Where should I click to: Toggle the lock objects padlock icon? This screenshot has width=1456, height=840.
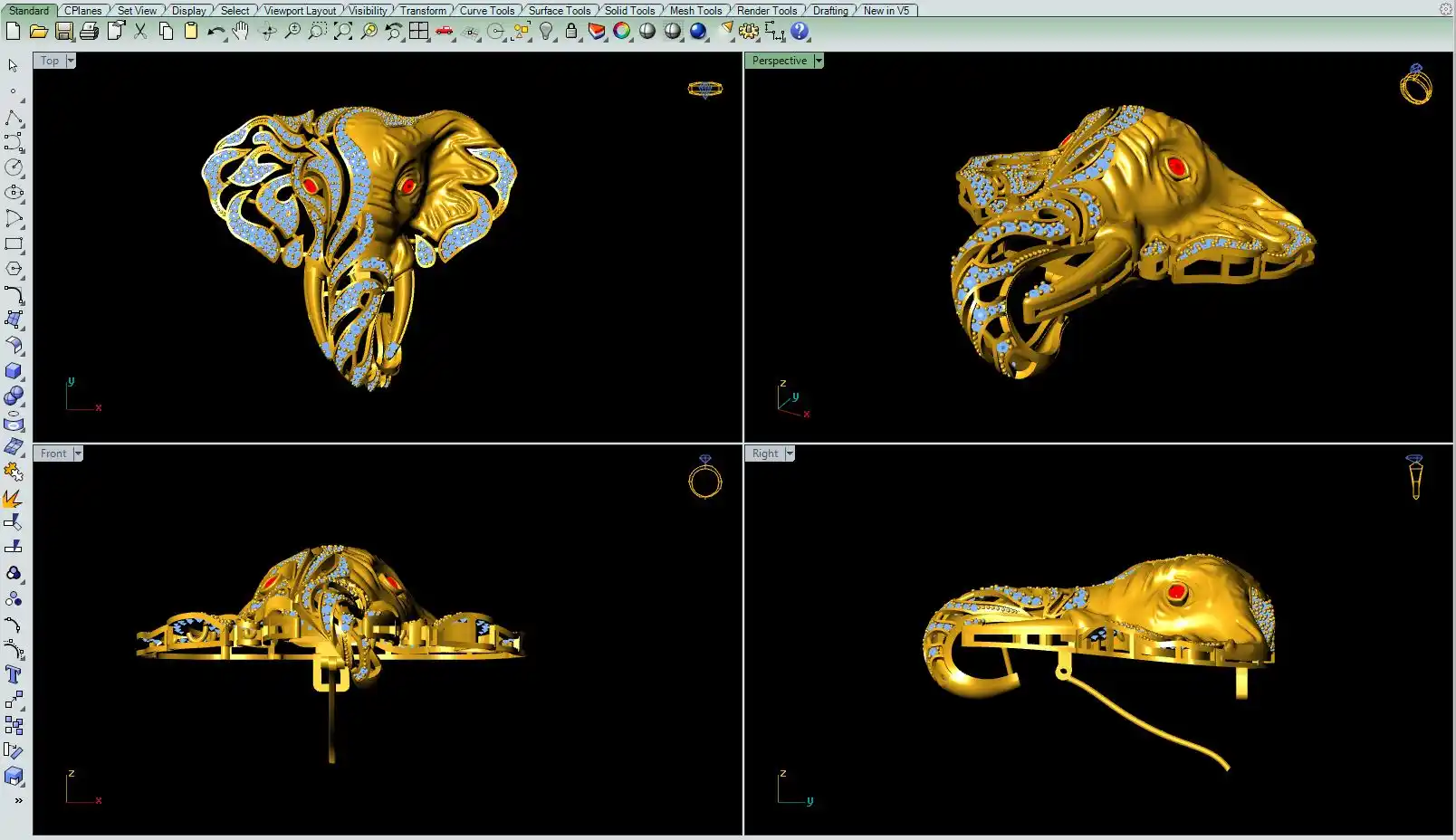(571, 32)
